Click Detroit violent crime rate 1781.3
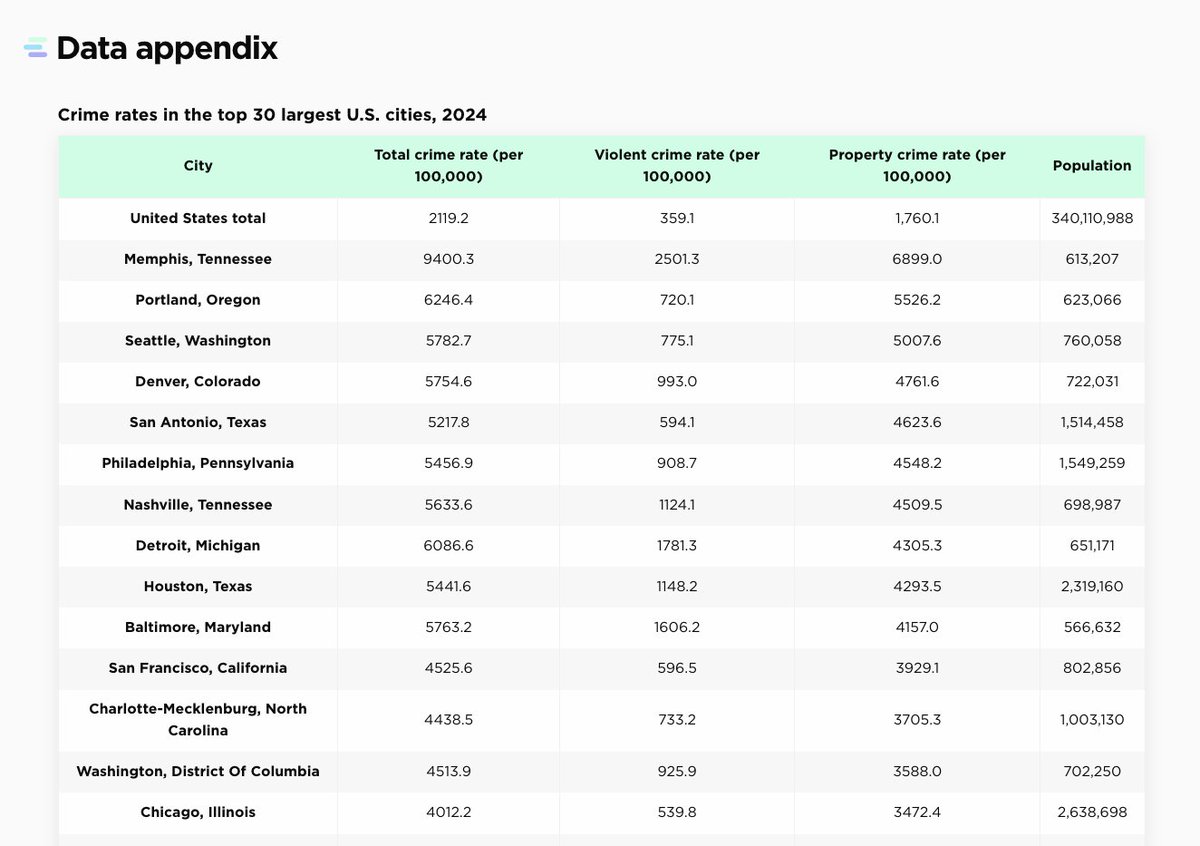The image size is (1200, 846). point(677,546)
